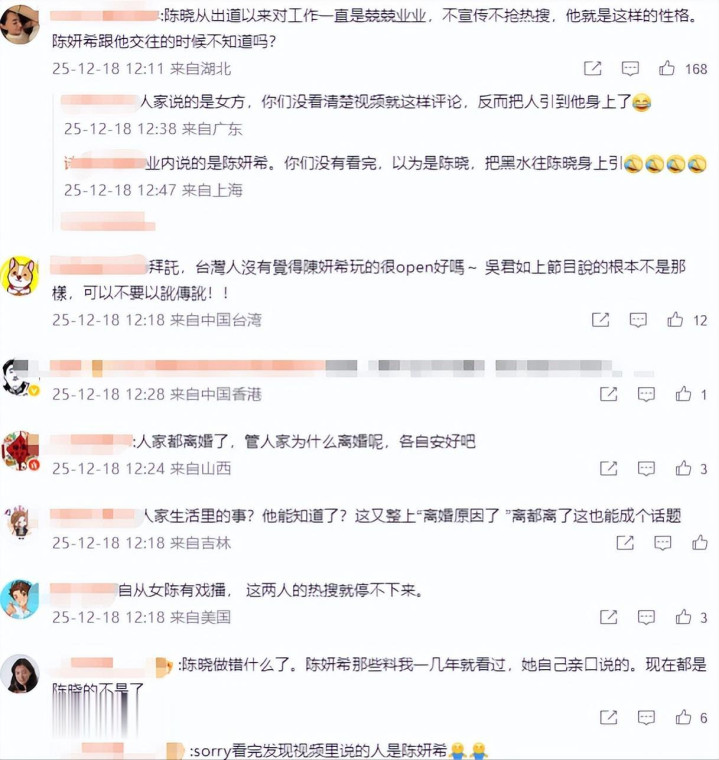Like the comment from 吉林
The image size is (719, 760).
point(699,543)
